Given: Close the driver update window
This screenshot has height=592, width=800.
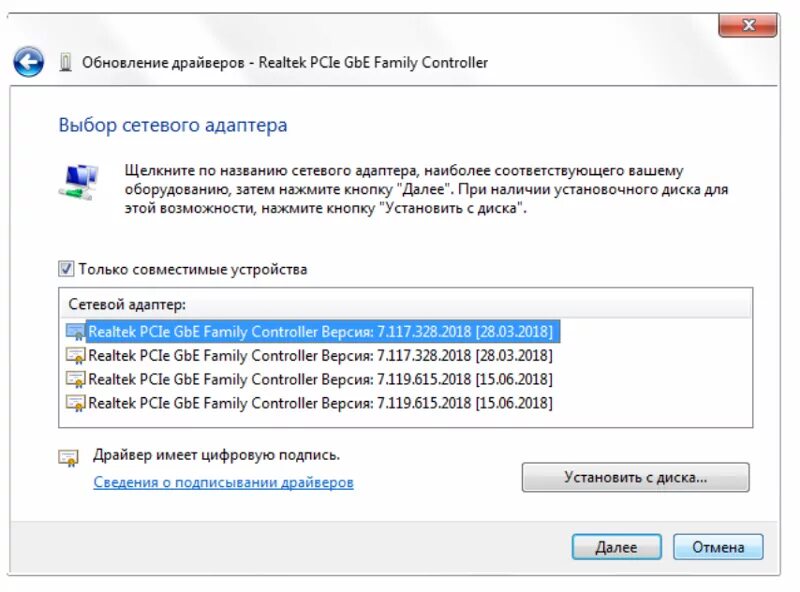Looking at the screenshot, I should pos(748,25).
